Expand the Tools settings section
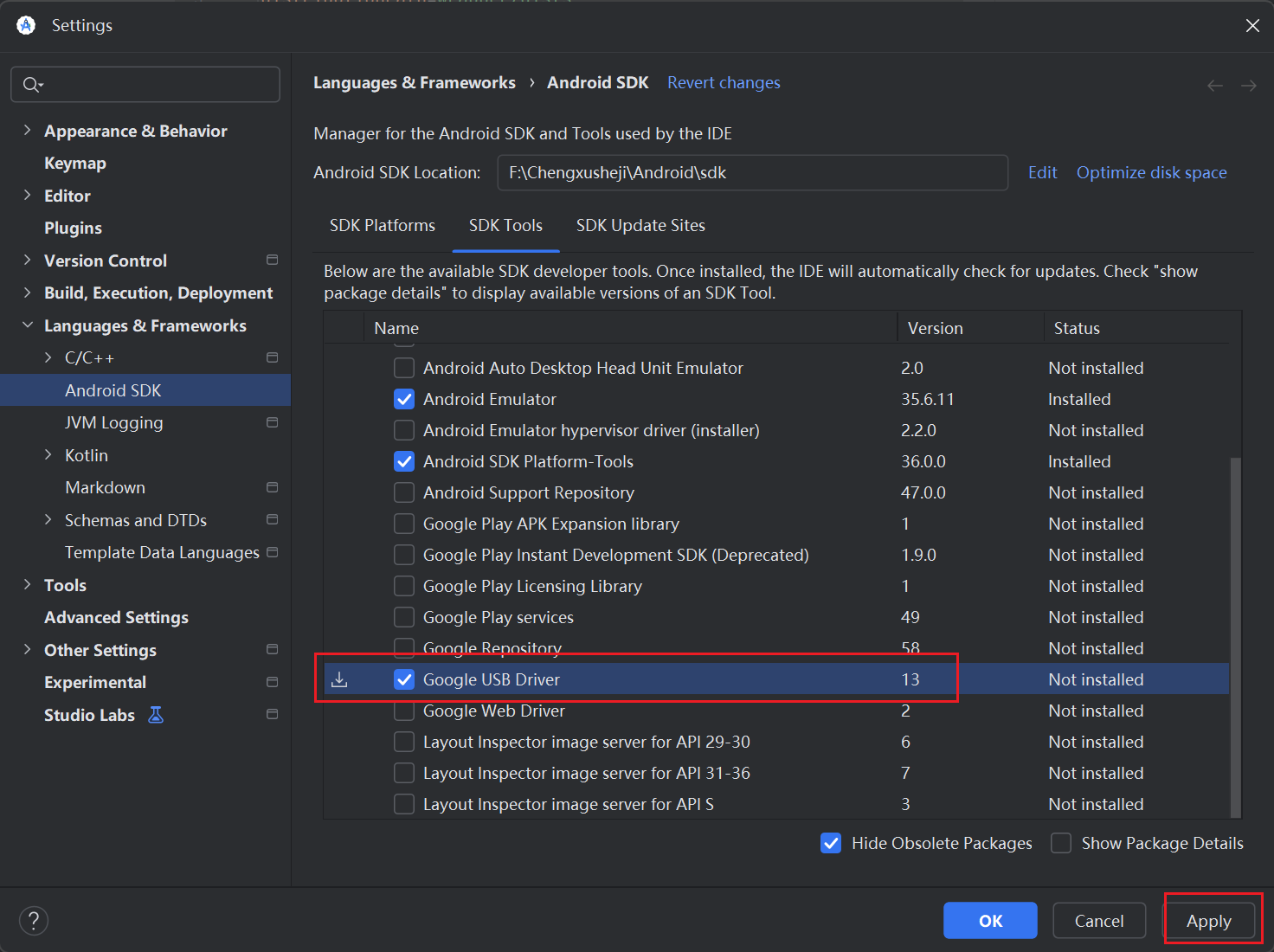The width and height of the screenshot is (1274, 952). tap(27, 584)
